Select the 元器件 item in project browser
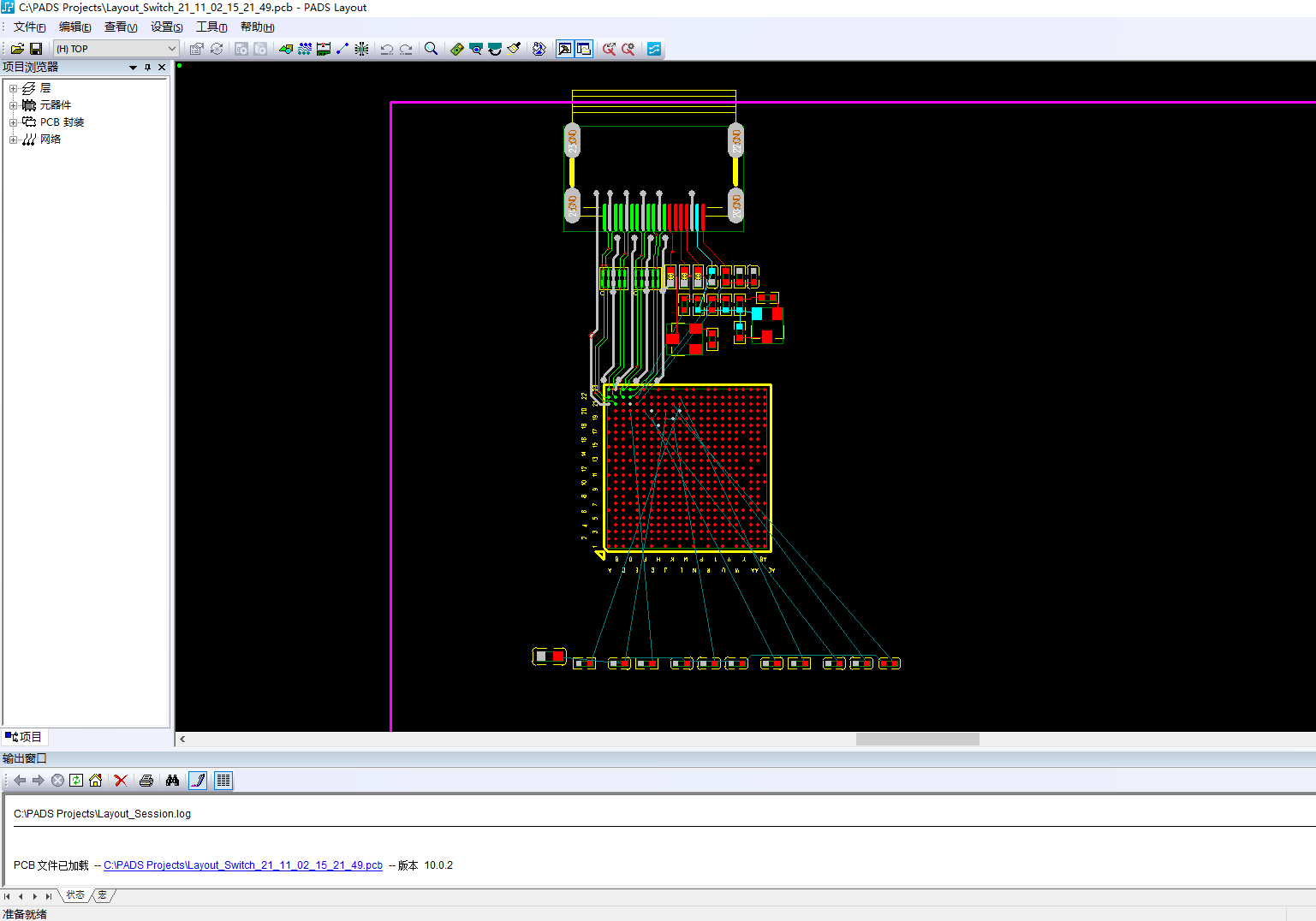 click(x=56, y=105)
